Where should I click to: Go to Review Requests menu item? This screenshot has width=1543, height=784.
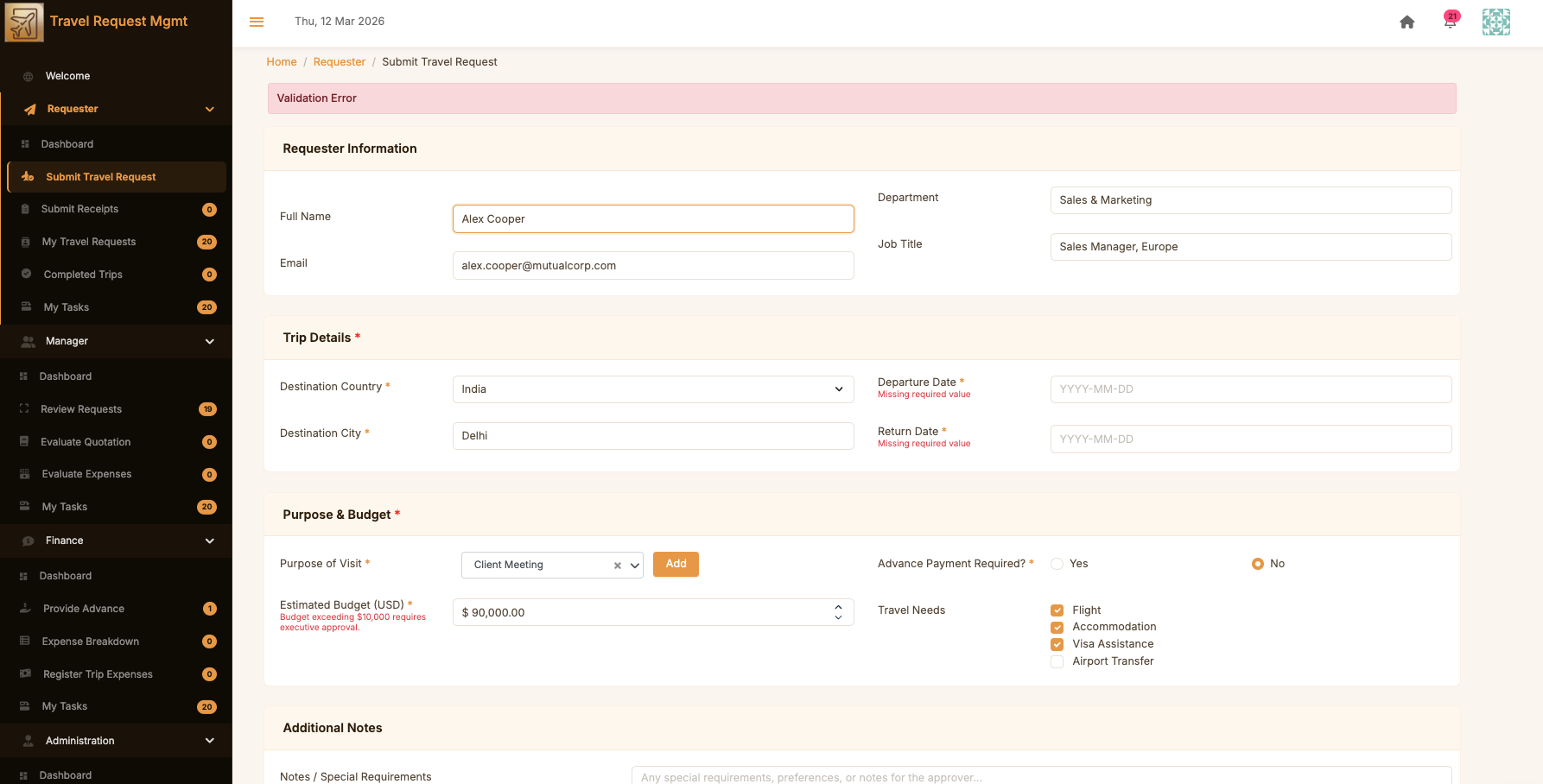click(81, 409)
